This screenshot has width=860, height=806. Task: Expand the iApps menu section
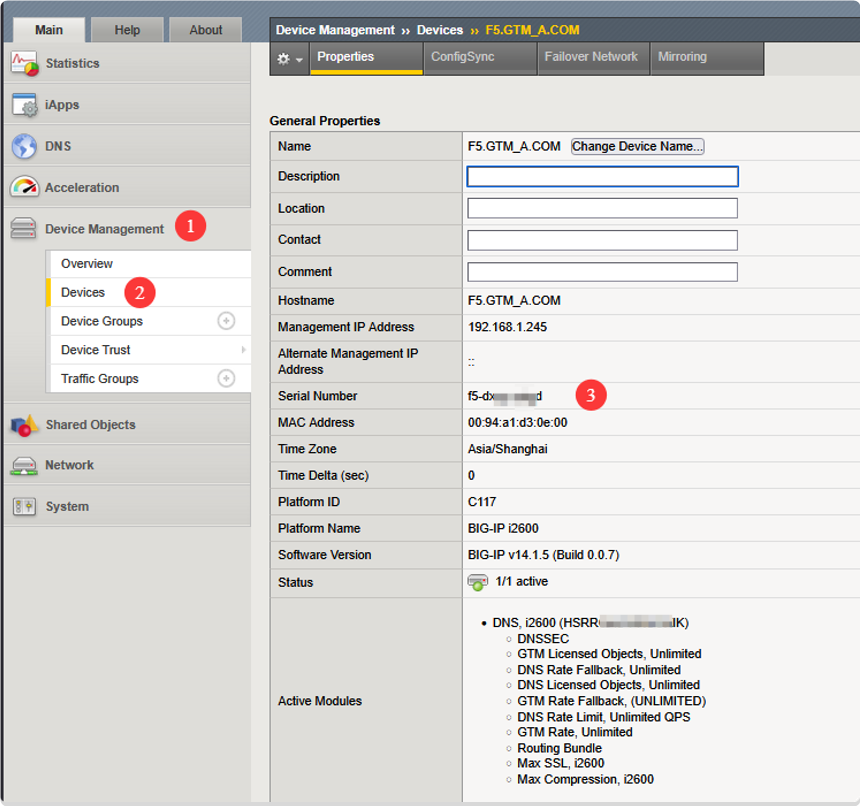tap(127, 105)
